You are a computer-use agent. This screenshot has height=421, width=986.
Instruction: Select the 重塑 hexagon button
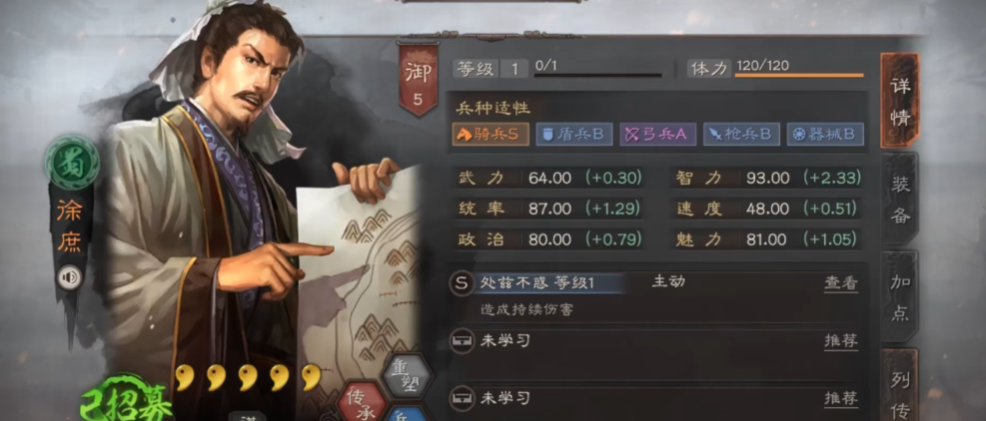[407, 374]
